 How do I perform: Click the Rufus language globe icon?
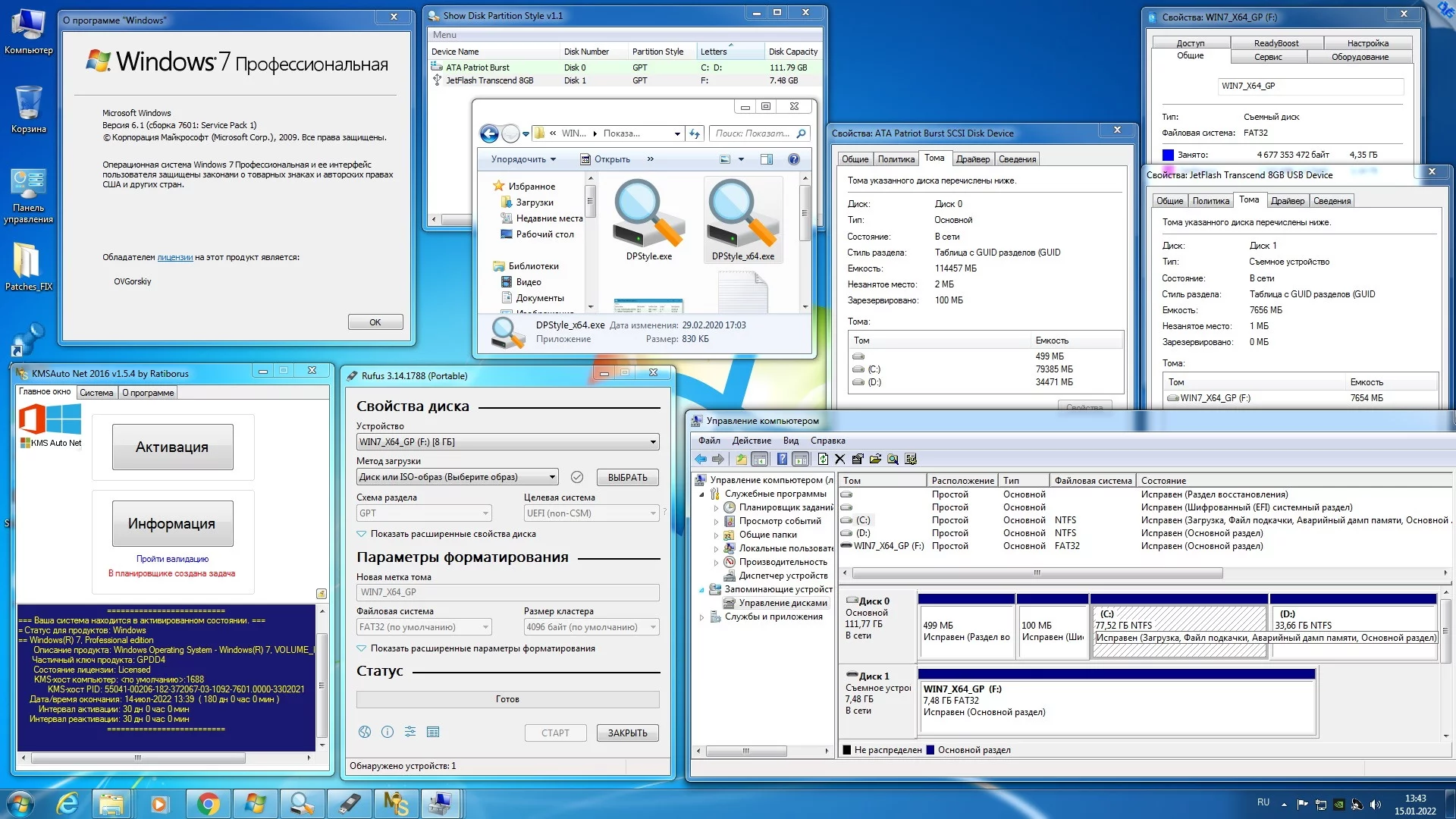coord(365,732)
